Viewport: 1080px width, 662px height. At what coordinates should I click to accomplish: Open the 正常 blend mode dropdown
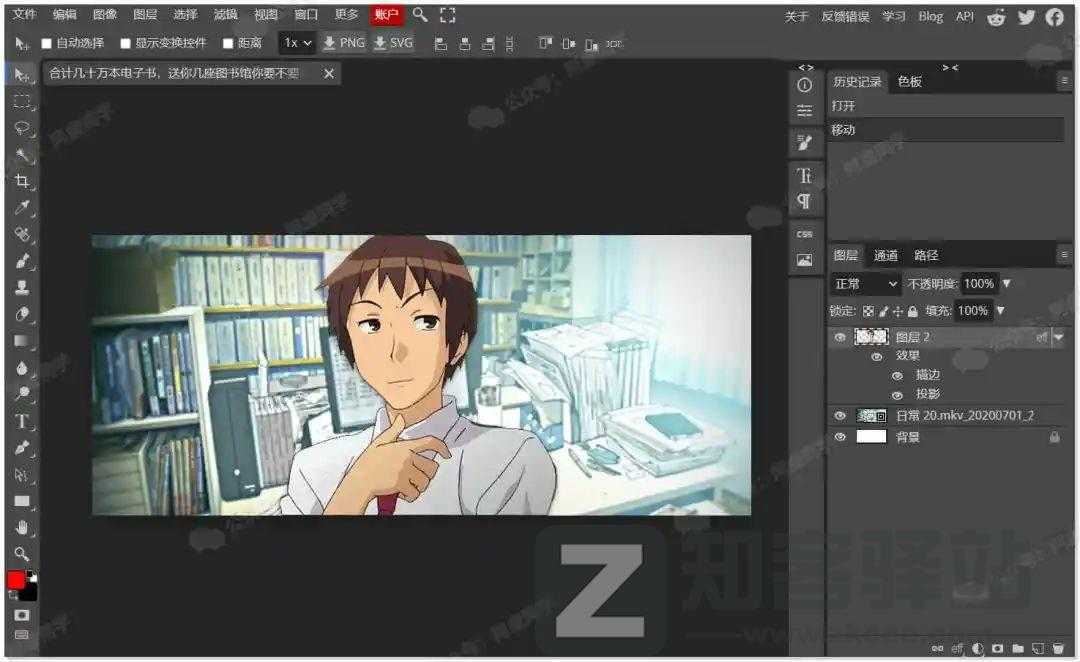(x=864, y=283)
